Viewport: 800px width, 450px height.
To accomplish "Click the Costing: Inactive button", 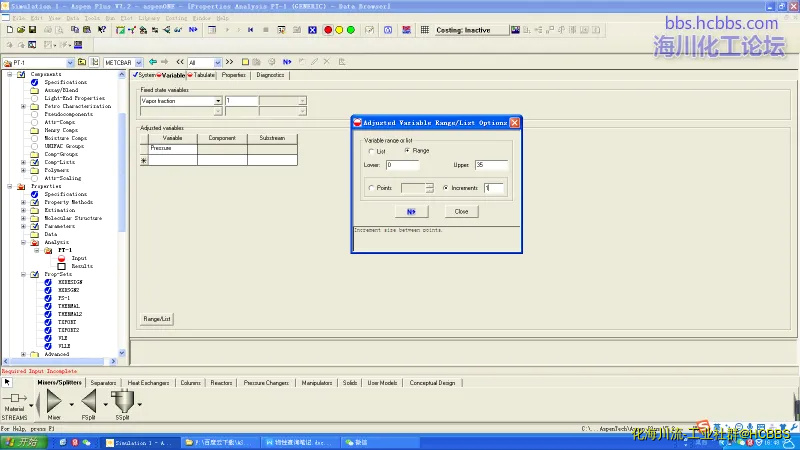I will click(x=471, y=30).
